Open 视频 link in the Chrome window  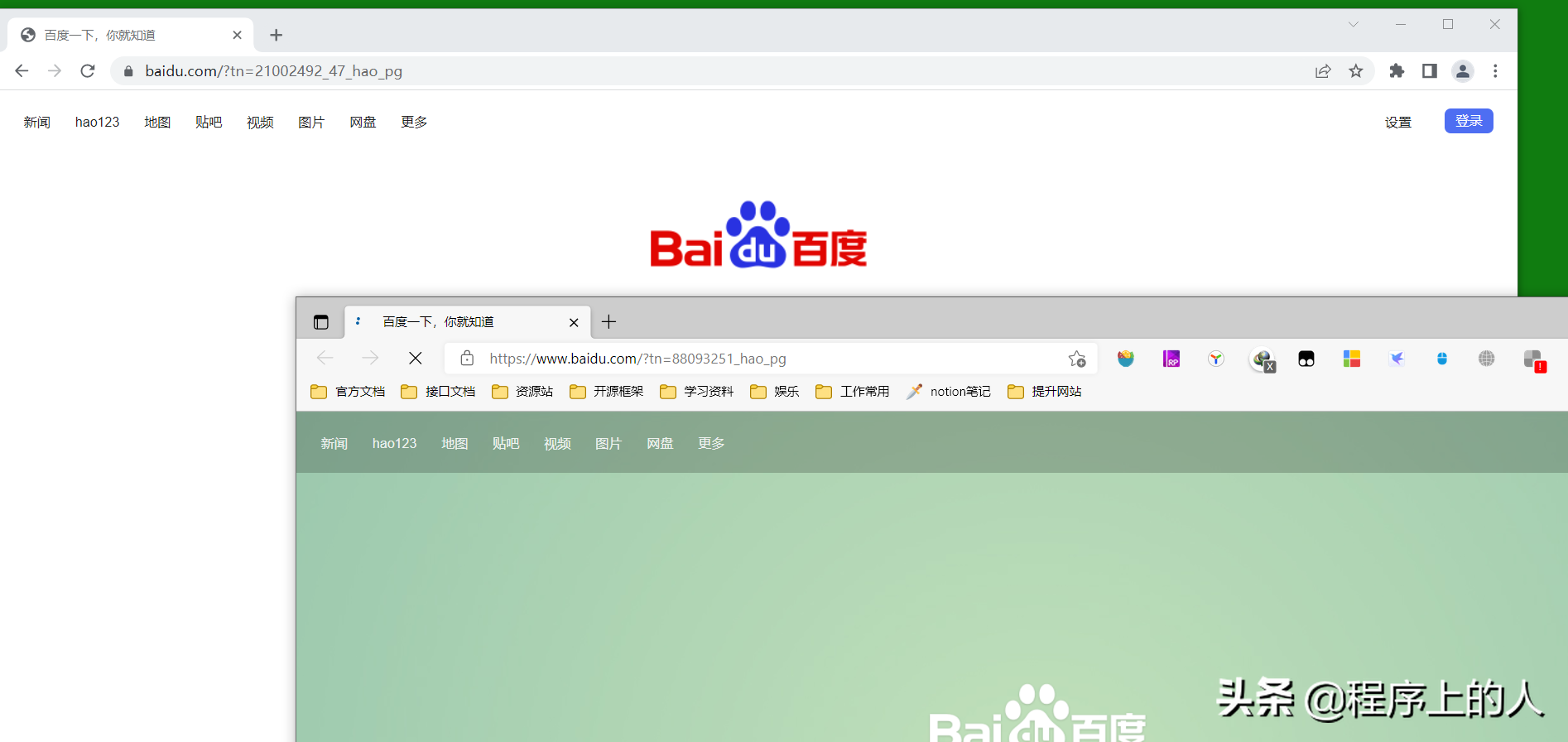260,122
